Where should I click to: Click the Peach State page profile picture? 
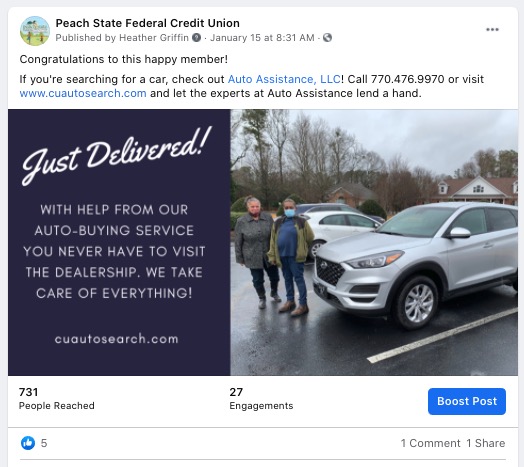click(x=35, y=31)
